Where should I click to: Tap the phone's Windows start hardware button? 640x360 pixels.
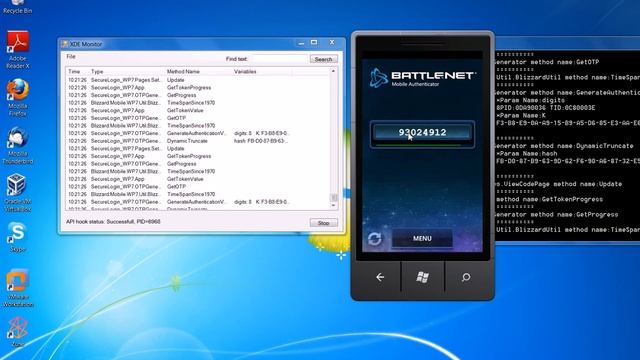click(422, 278)
